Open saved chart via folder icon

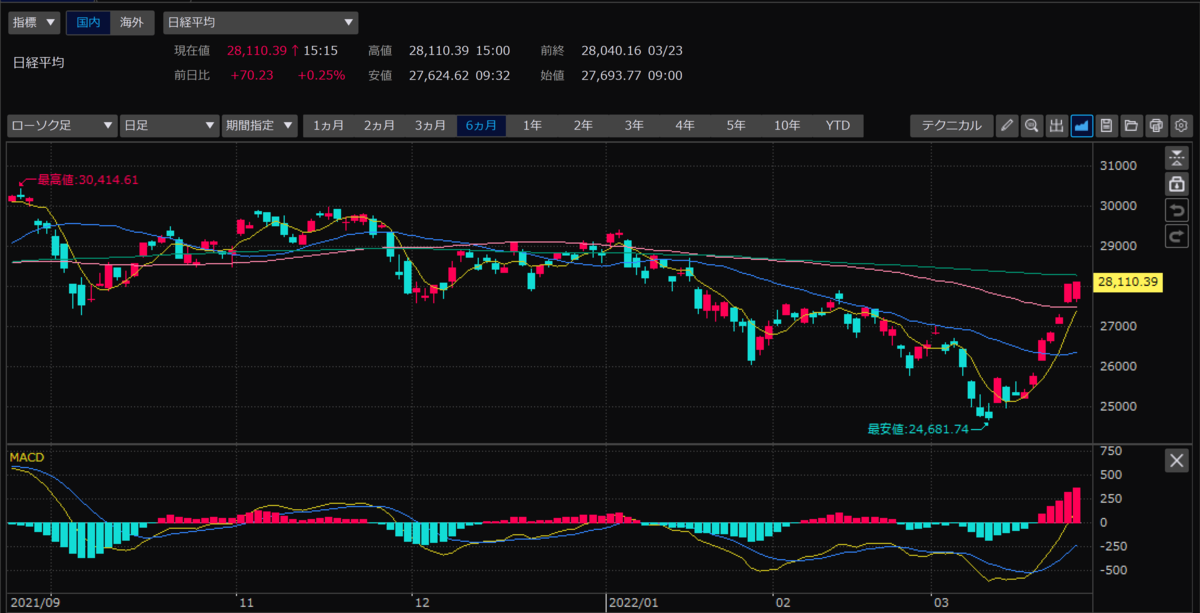click(1131, 126)
